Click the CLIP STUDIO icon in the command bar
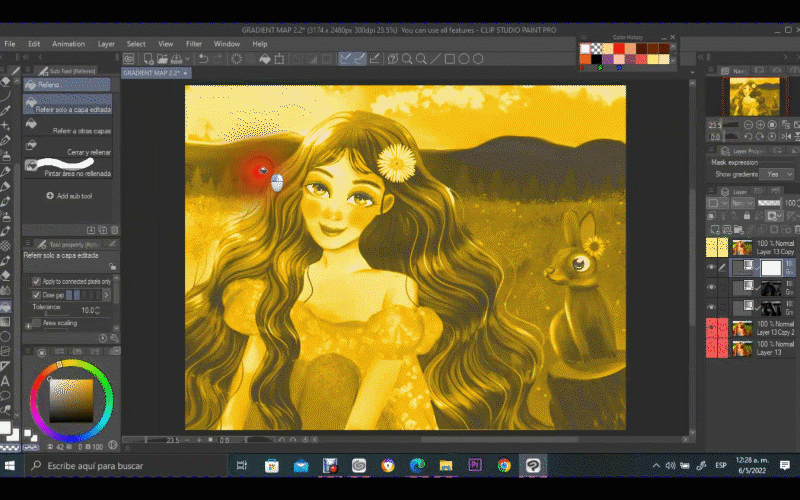Viewport: 800px width, 500px height. pos(129,59)
